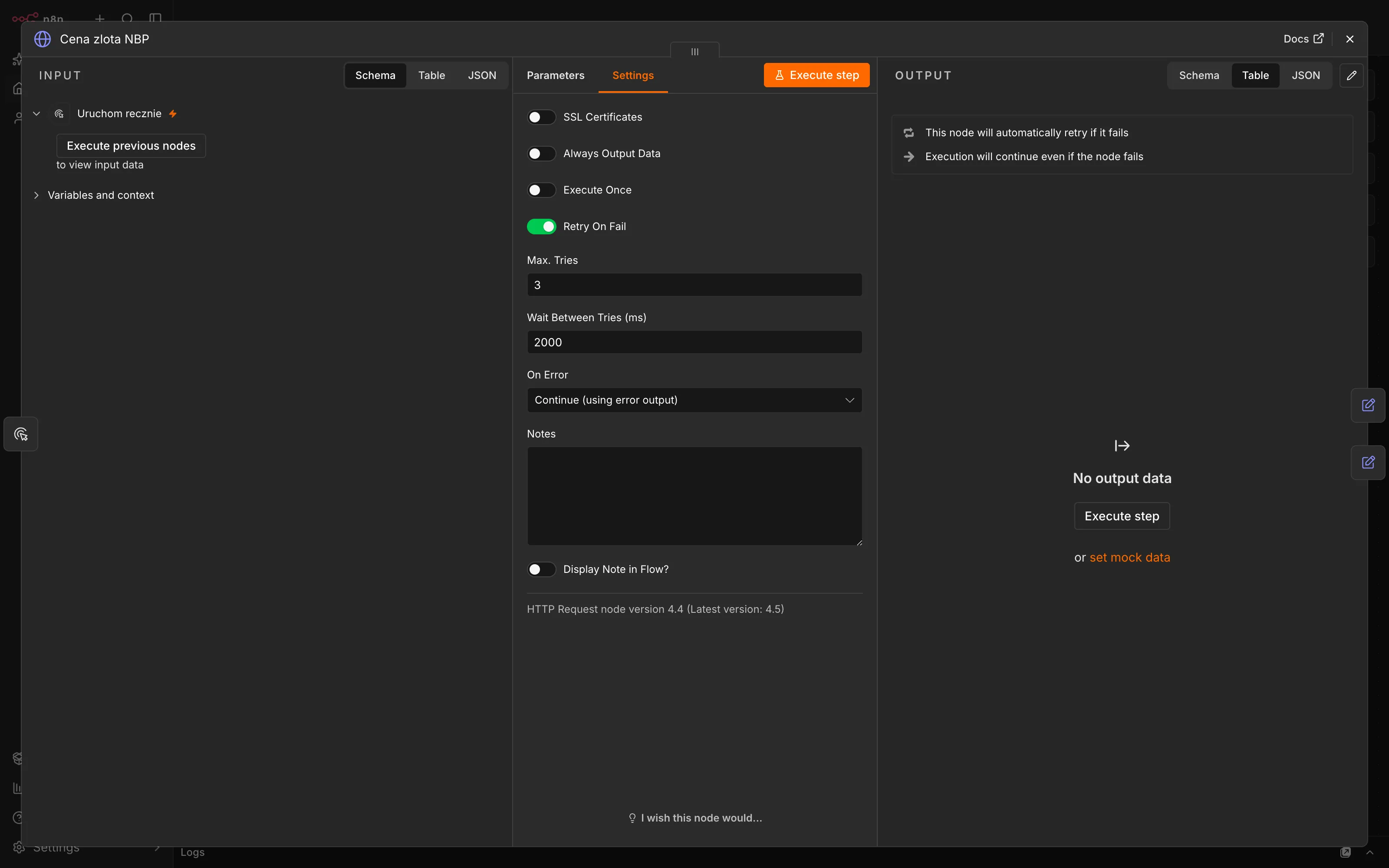This screenshot has height=868, width=1389.
Task: Show output as Schema
Action: coord(1199,75)
